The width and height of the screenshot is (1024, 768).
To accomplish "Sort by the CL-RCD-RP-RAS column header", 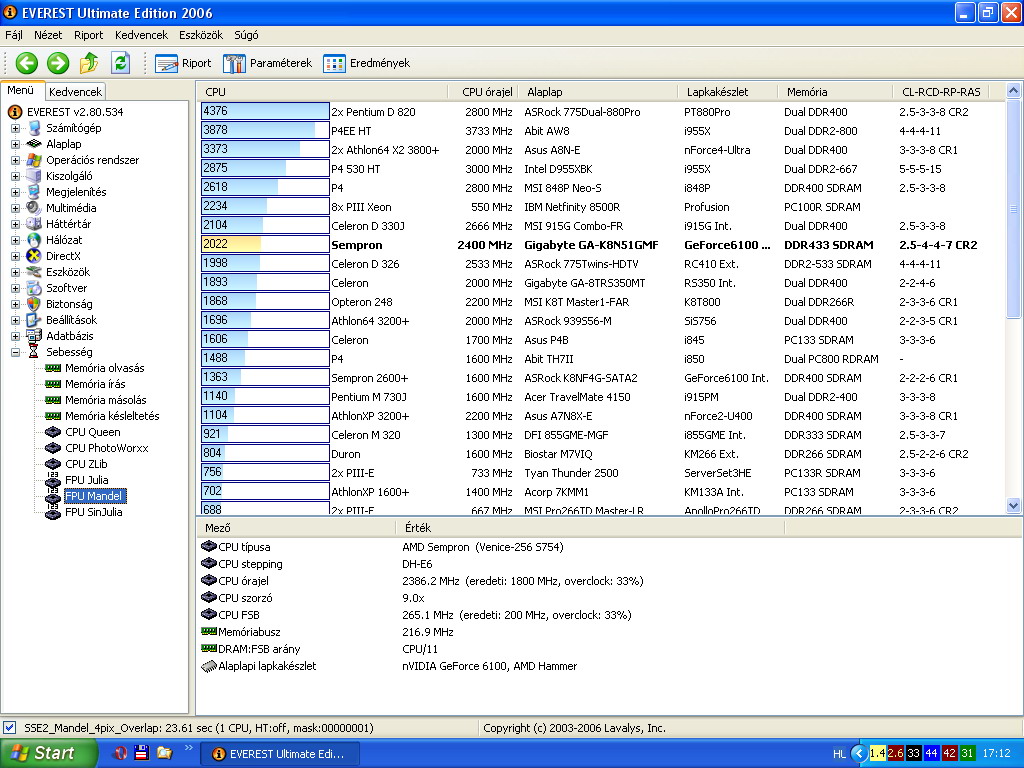I will (x=941, y=92).
